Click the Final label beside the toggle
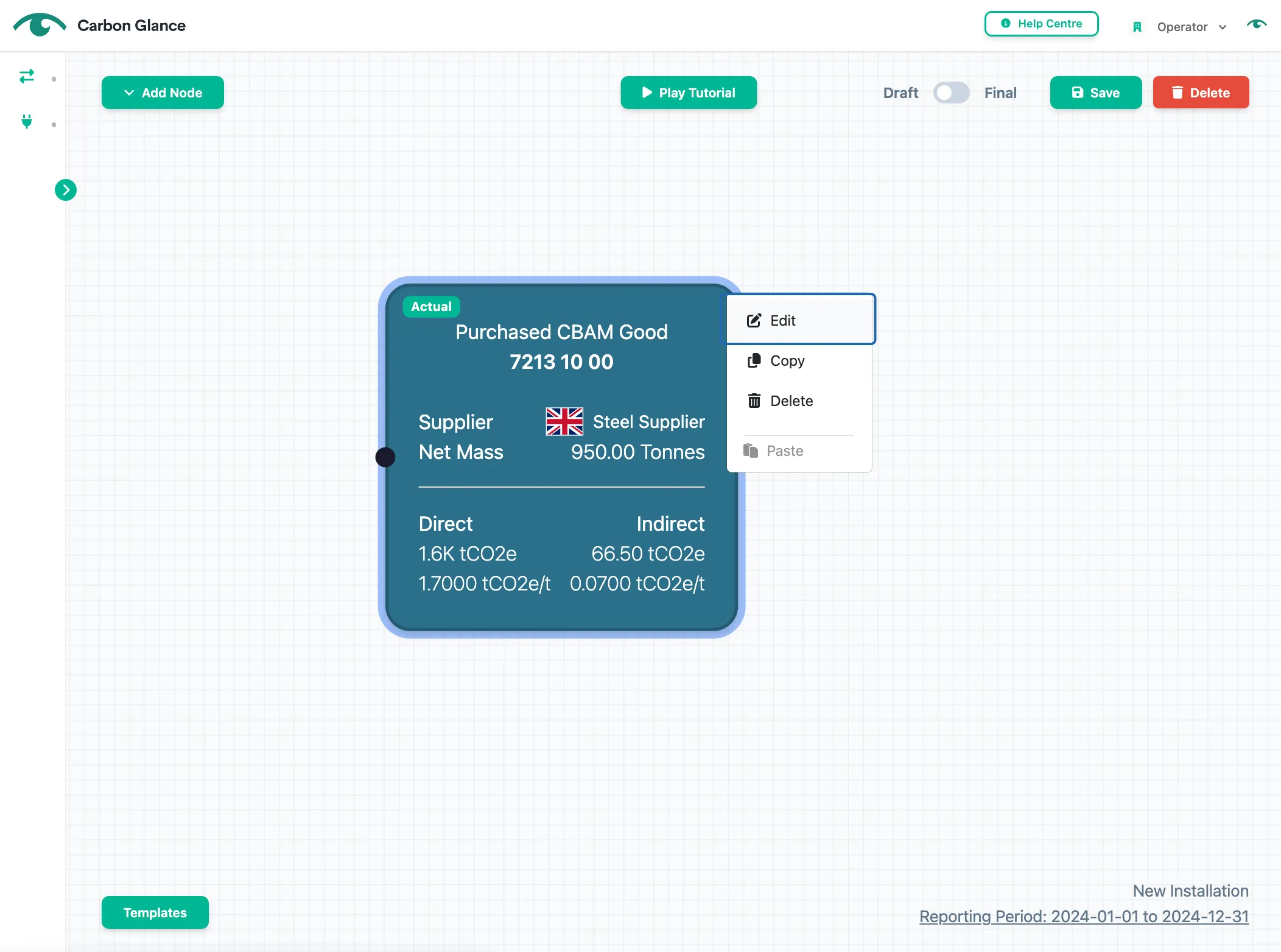 point(1000,93)
